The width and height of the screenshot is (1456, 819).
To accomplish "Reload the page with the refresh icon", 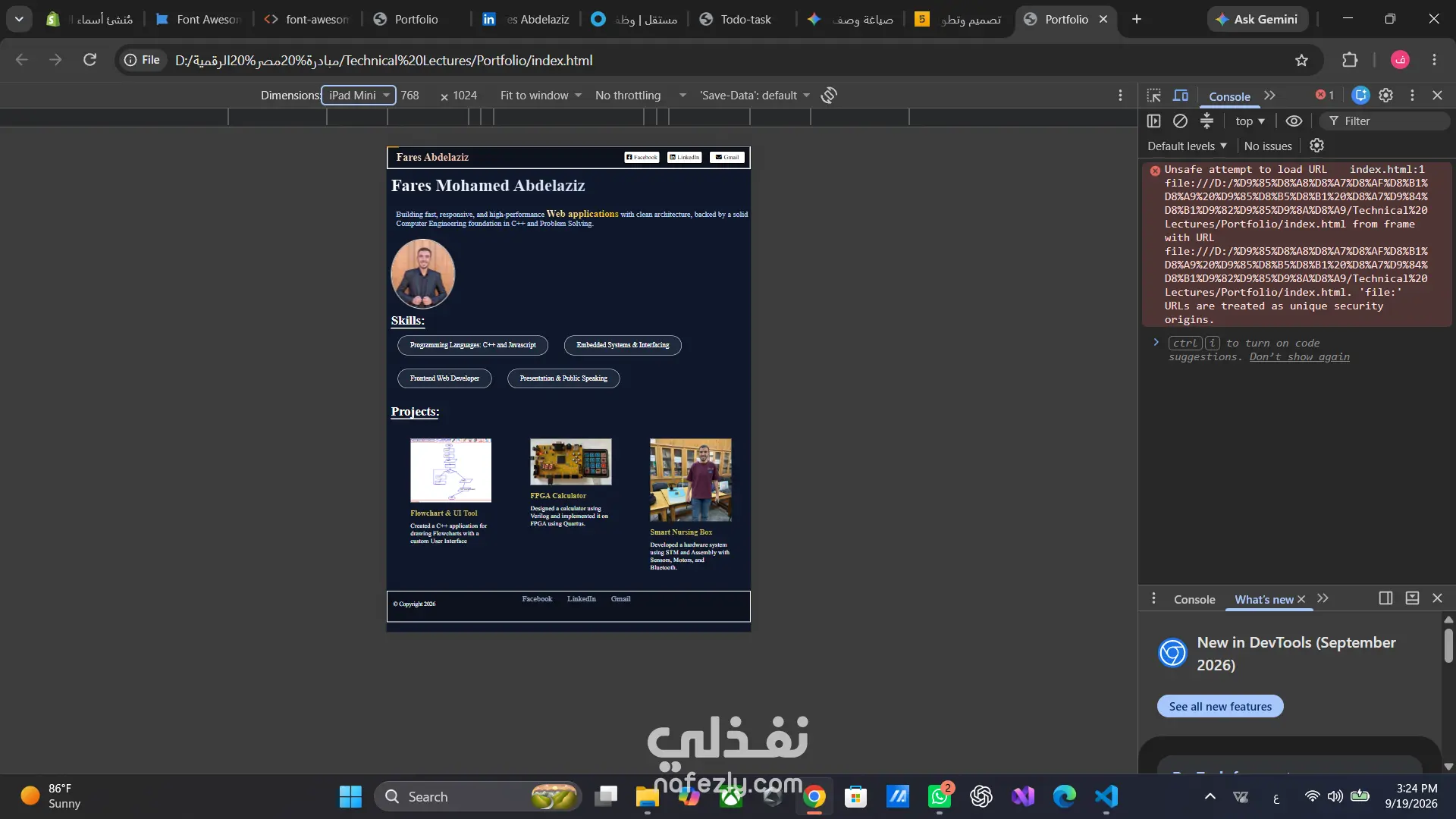I will point(89,60).
